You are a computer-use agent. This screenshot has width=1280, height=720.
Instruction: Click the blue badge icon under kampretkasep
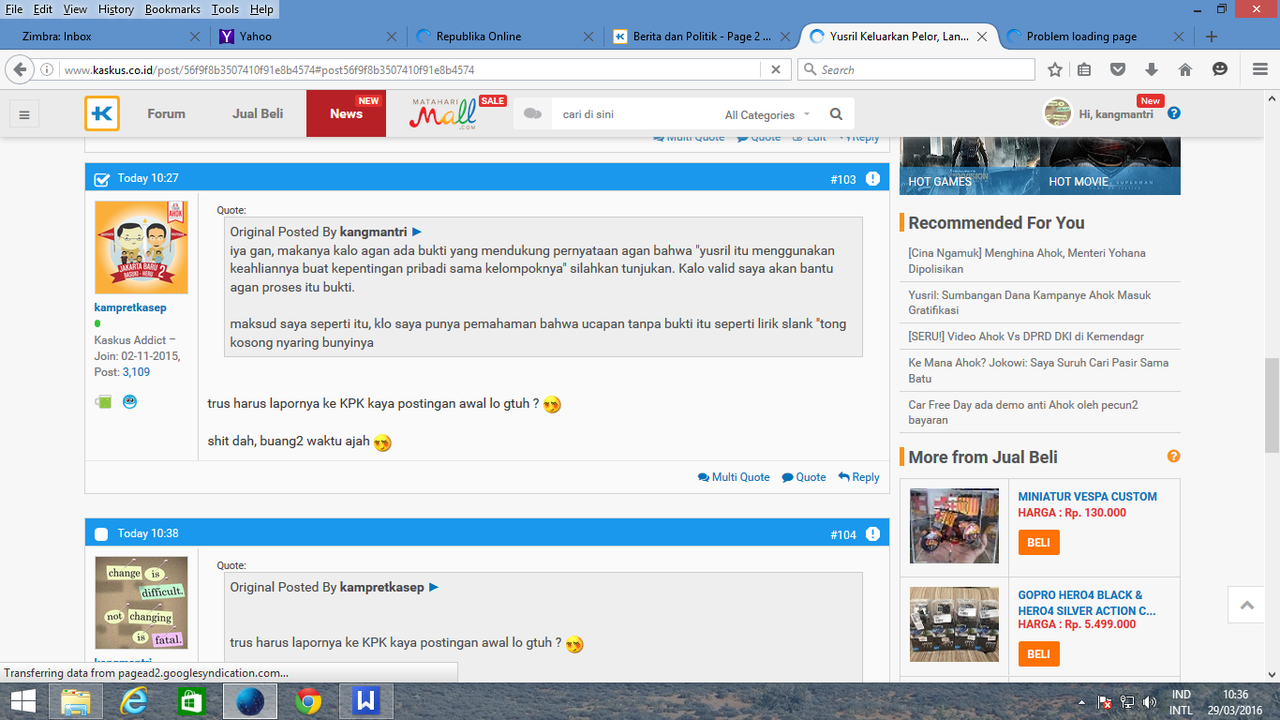130,402
